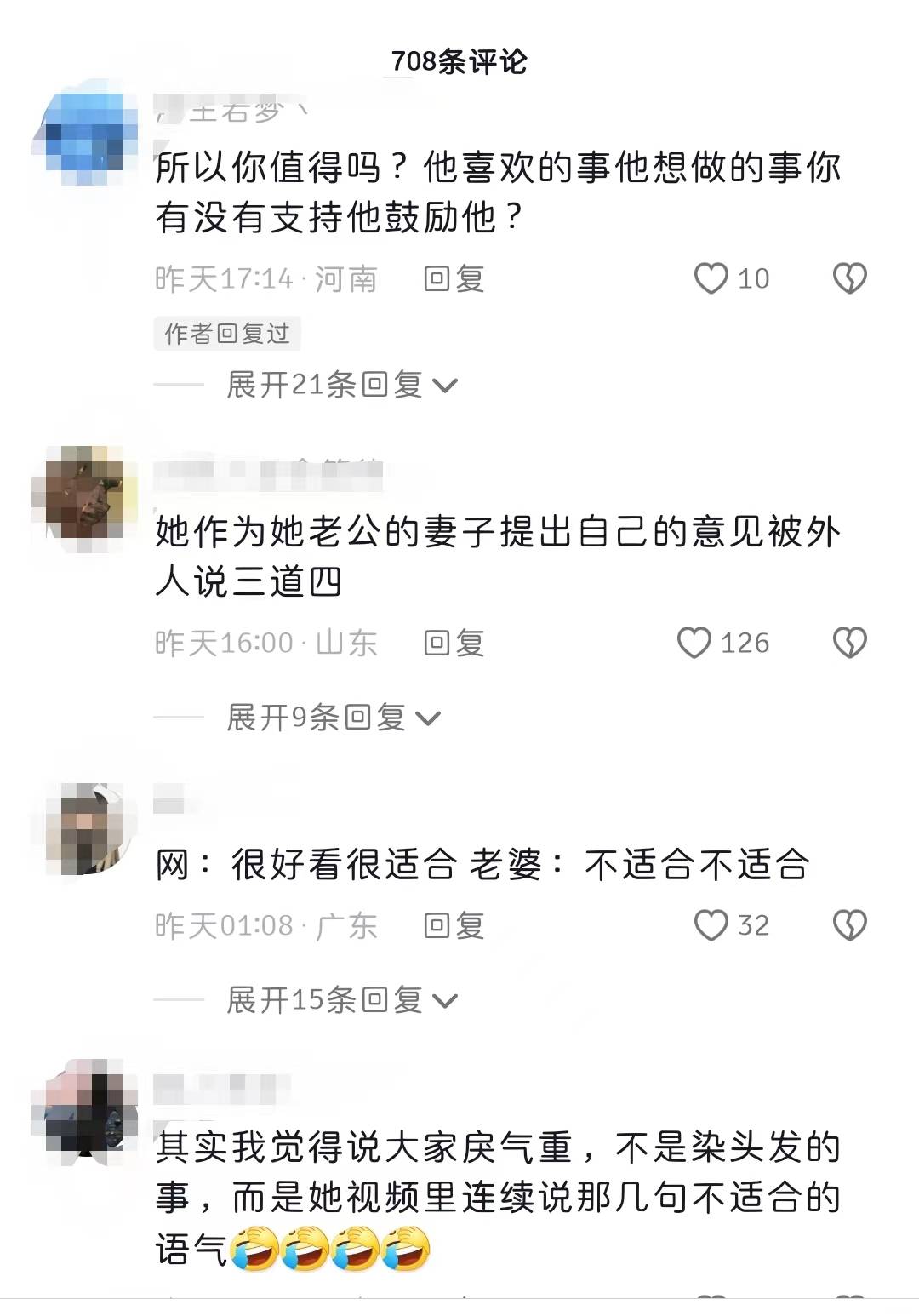Image resolution: width=919 pixels, height=1316 pixels.
Task: Like the Henan comment with 10 likes
Action: tap(711, 278)
